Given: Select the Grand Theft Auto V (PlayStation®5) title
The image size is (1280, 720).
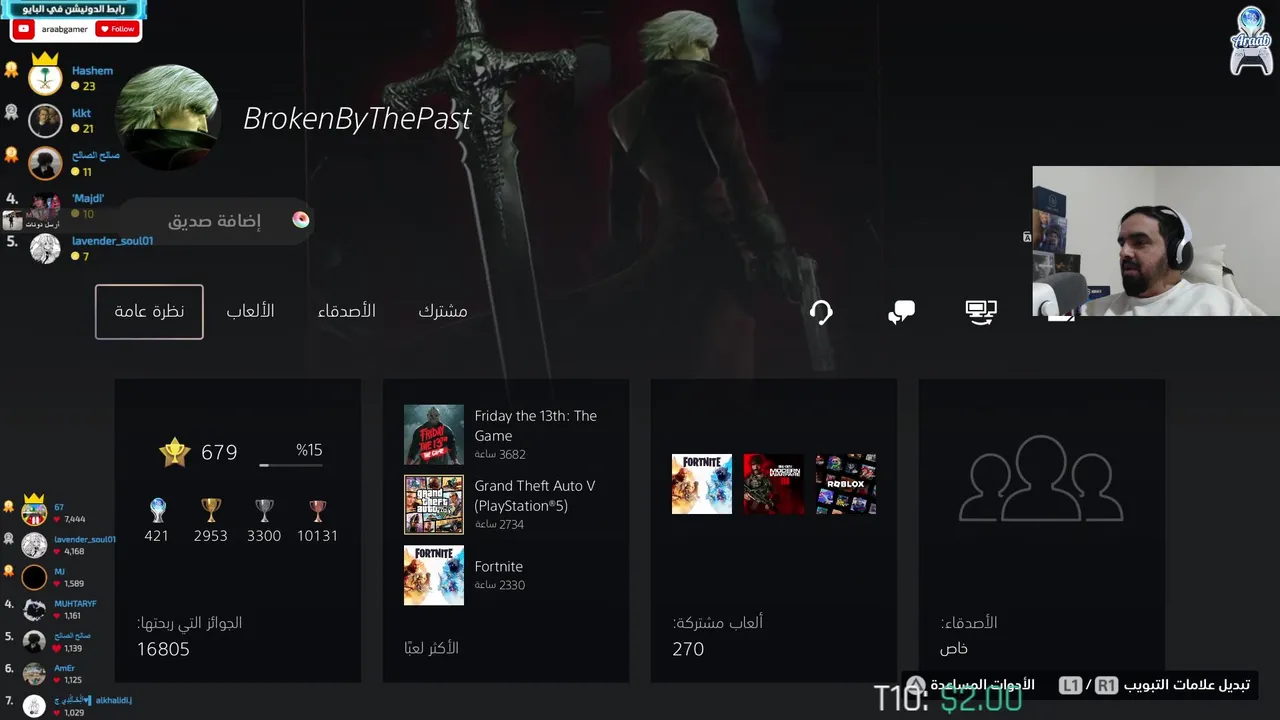Looking at the screenshot, I should click(535, 496).
